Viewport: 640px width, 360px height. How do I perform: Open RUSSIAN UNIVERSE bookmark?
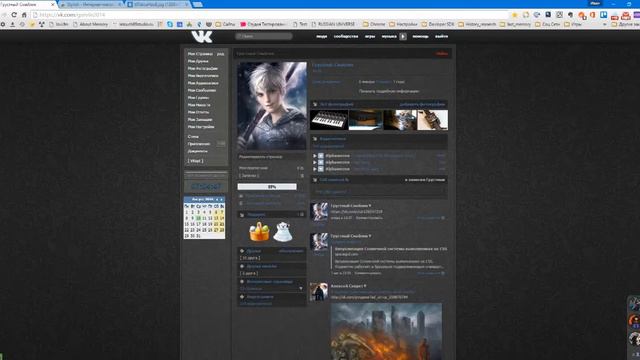pos(333,24)
